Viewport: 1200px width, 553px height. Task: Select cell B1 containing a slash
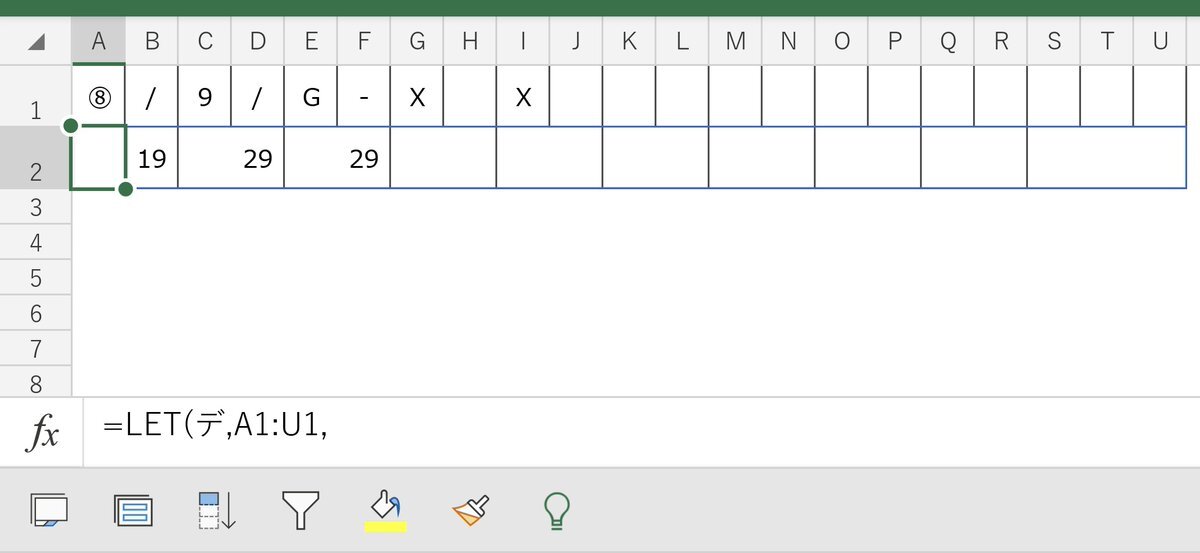(x=152, y=96)
